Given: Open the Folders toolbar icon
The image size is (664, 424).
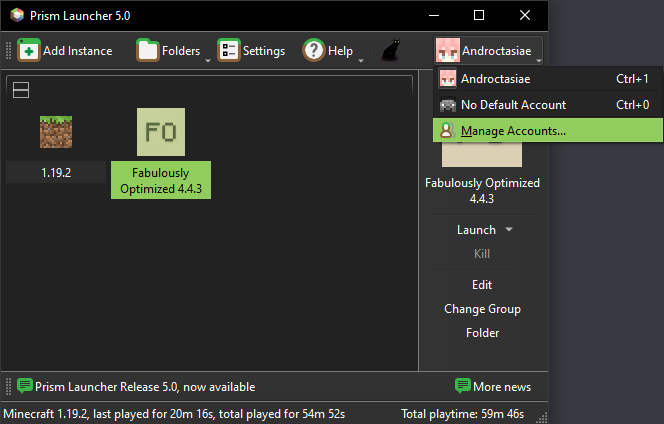Looking at the screenshot, I should click(x=147, y=50).
